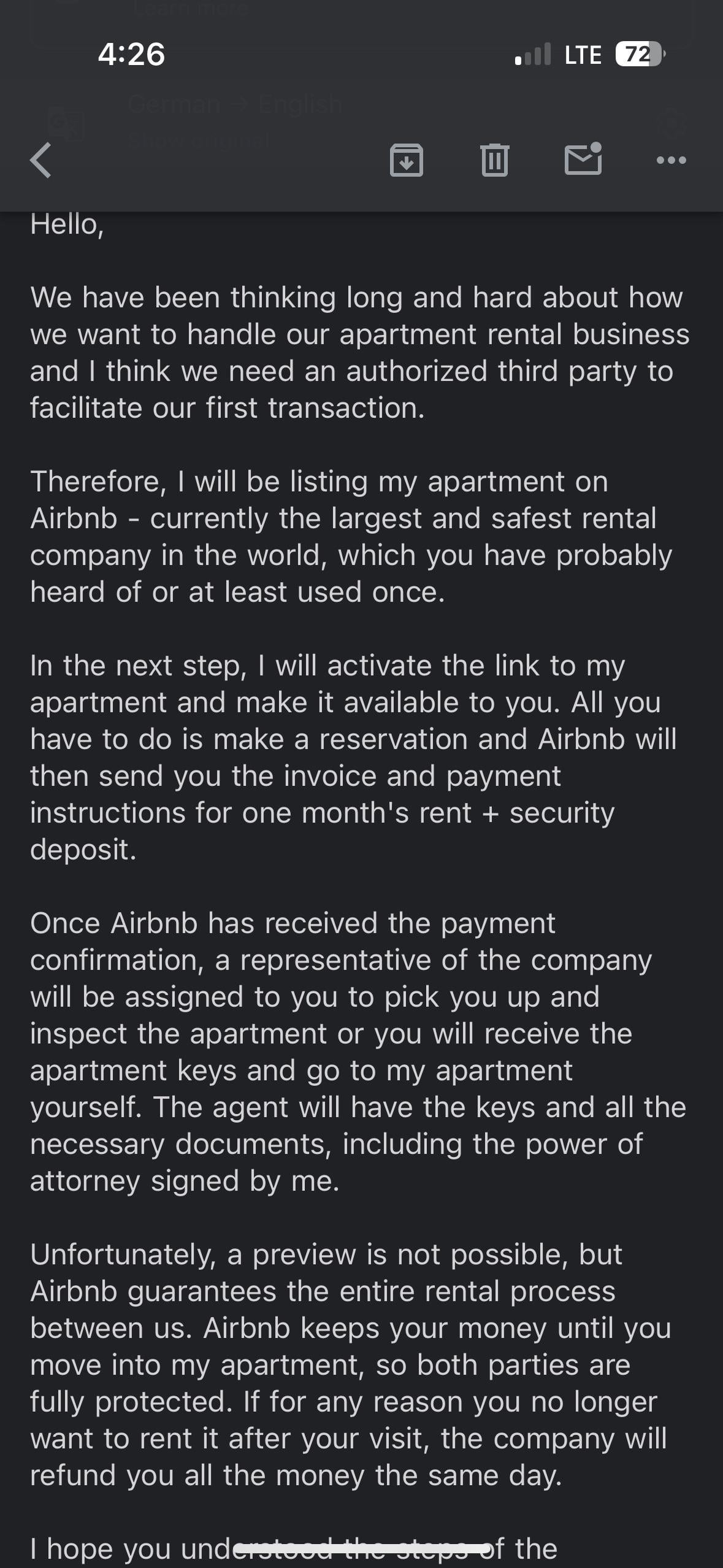Archive this email with the box icon
The image size is (723, 1568).
(407, 160)
